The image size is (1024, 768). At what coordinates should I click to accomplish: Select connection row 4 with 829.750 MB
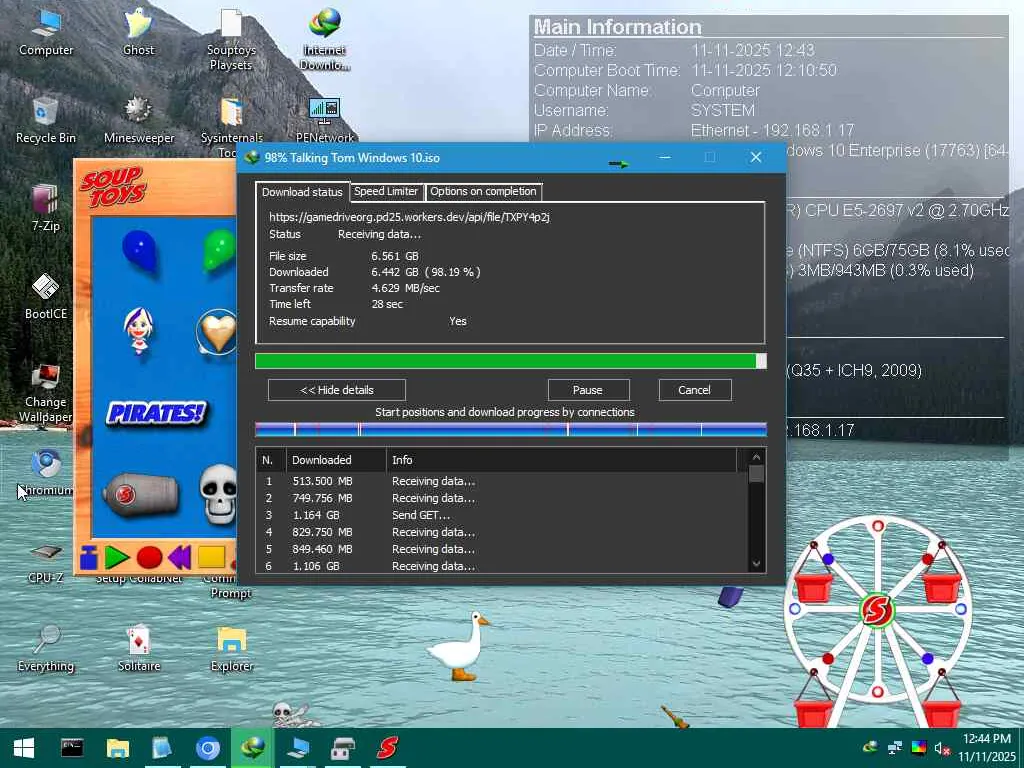(x=502, y=532)
